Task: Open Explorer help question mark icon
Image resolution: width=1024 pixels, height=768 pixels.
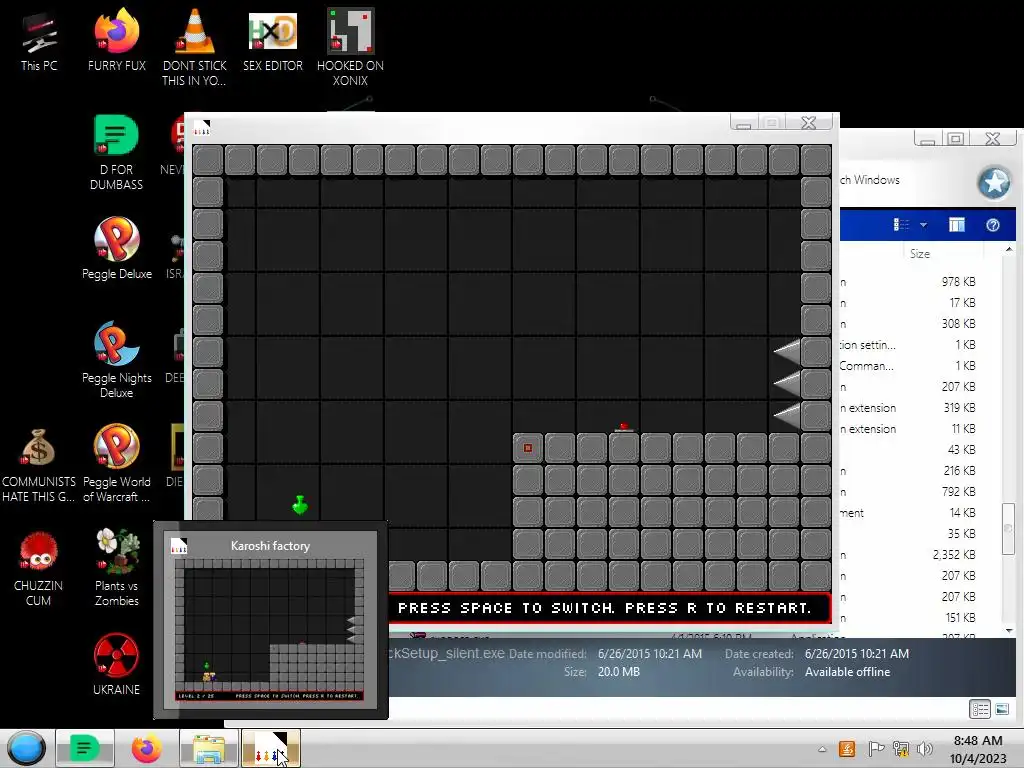Action: pyautogui.click(x=993, y=225)
